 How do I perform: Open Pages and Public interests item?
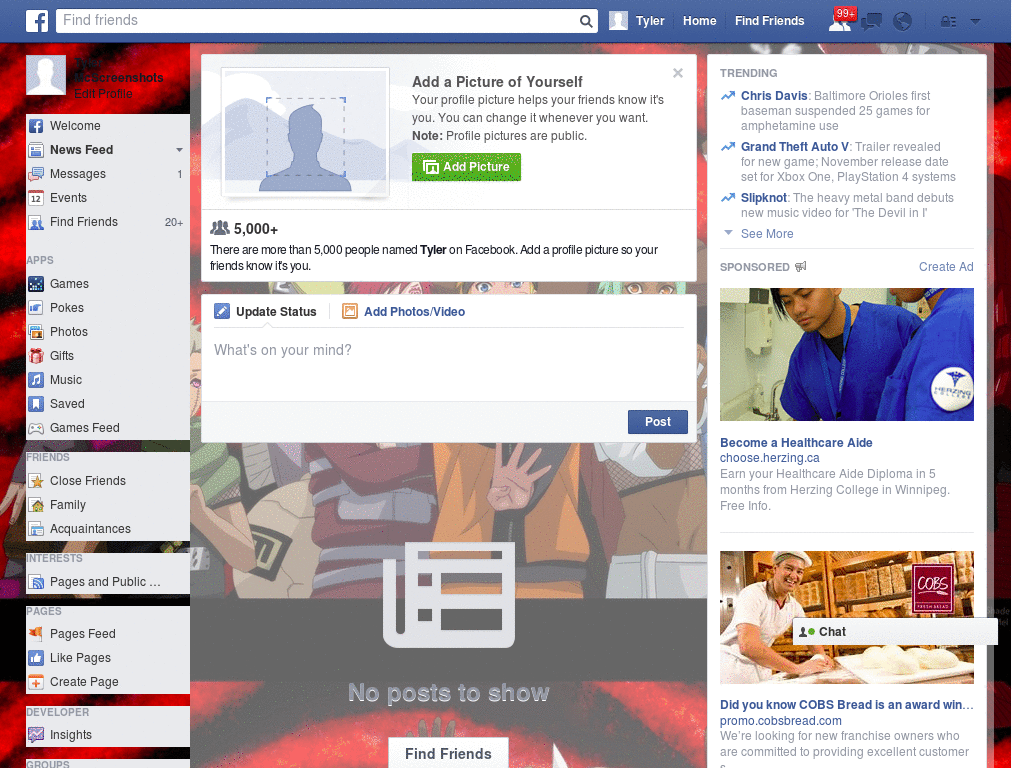pos(108,582)
